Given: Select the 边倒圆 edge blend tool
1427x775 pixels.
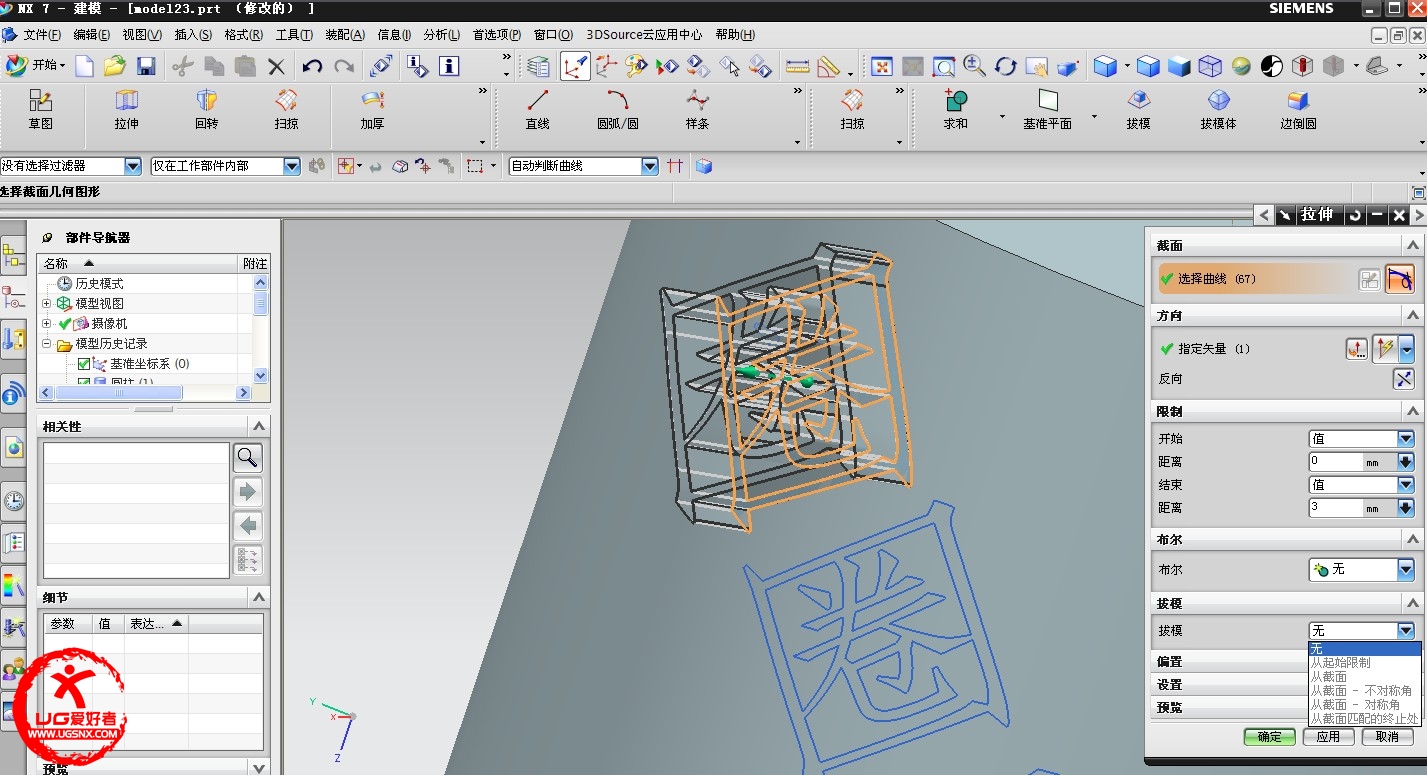Looking at the screenshot, I should (1298, 110).
